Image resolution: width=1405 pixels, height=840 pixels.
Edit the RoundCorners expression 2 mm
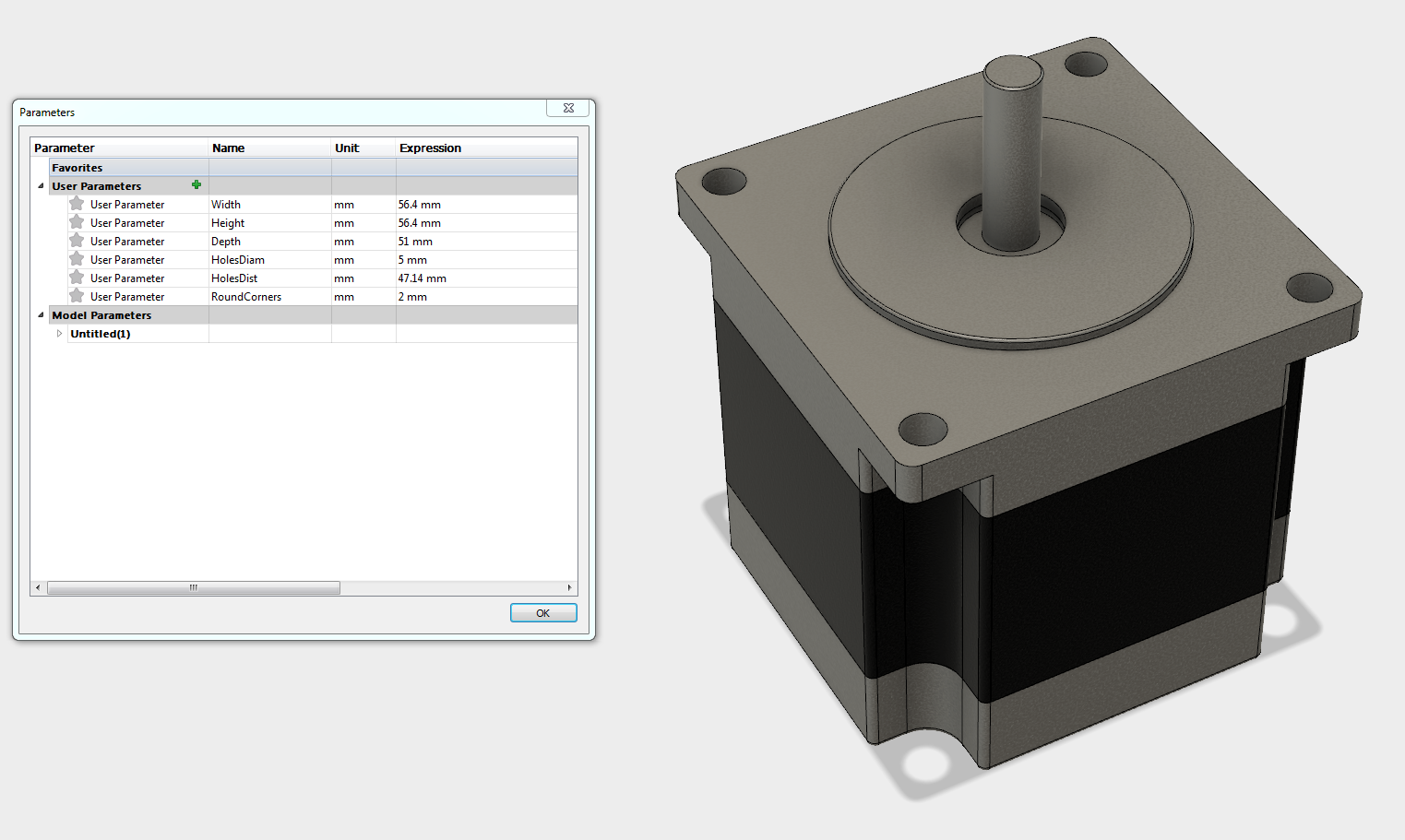(x=487, y=297)
